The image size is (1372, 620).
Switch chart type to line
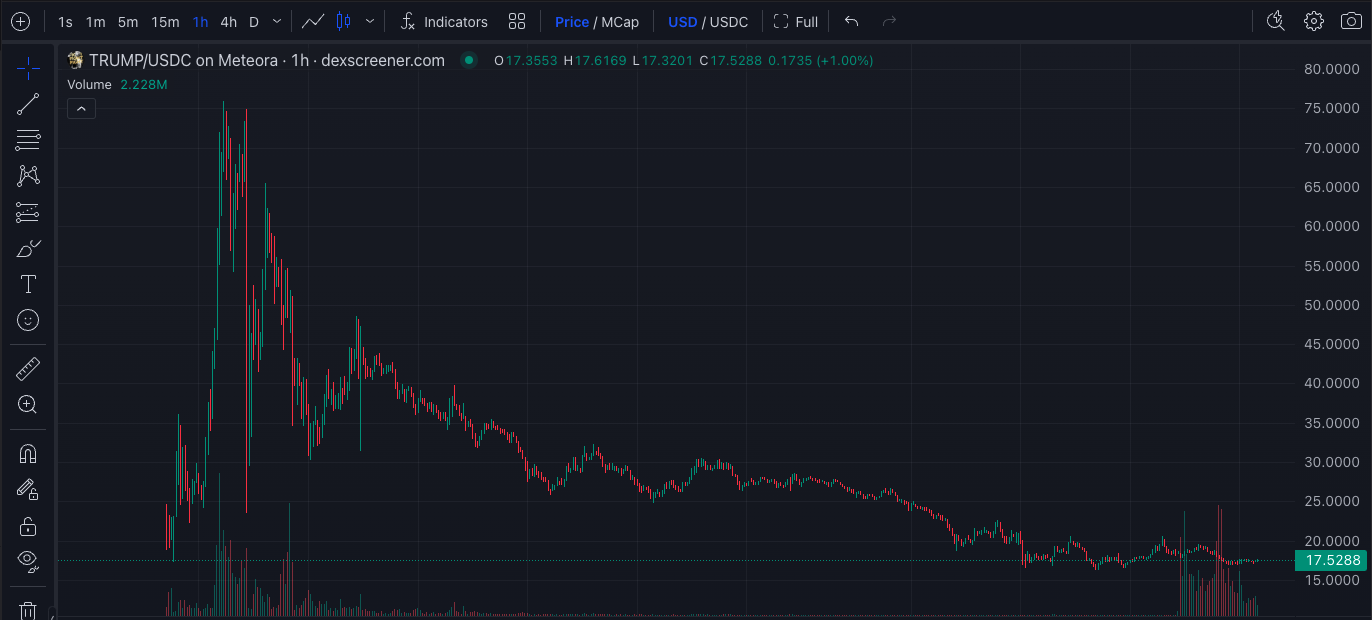pyautogui.click(x=313, y=21)
